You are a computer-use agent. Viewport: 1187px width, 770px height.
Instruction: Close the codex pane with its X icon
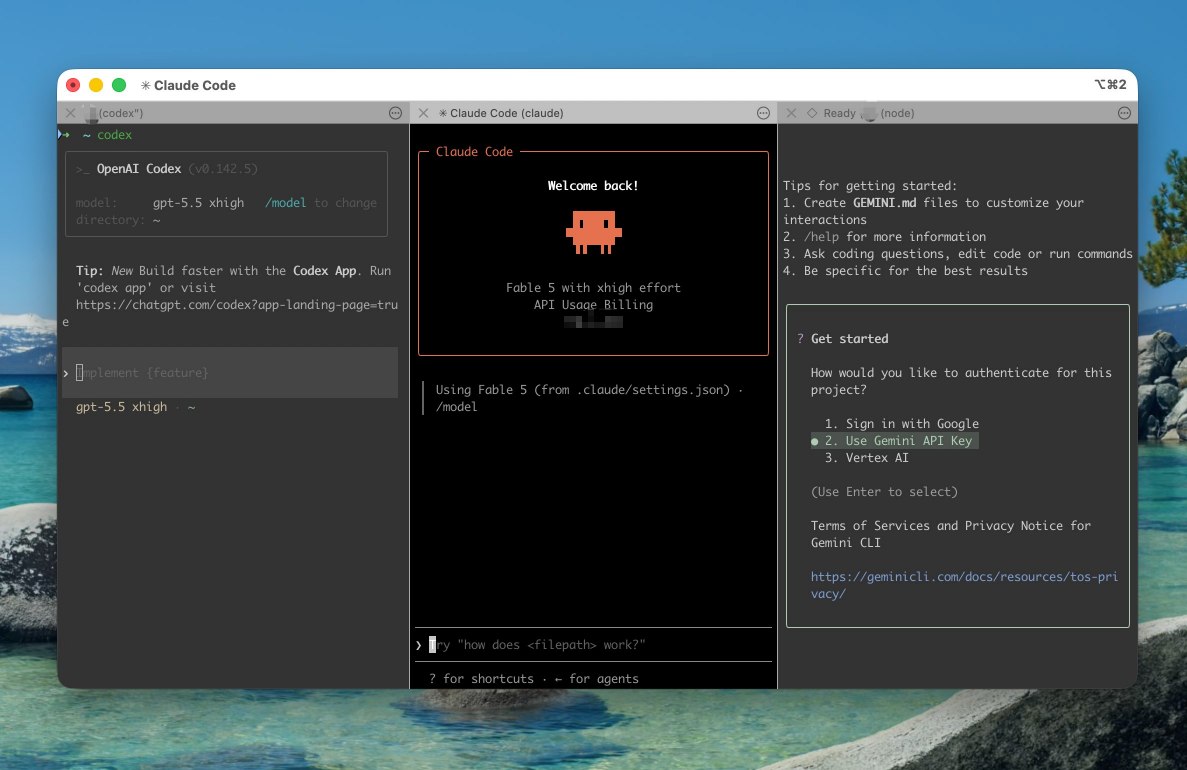70,113
